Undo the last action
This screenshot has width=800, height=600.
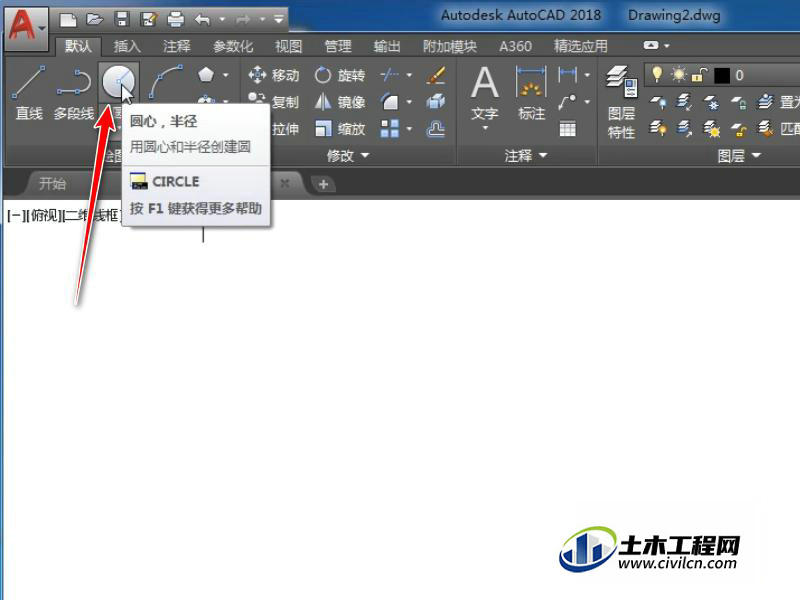(x=203, y=20)
